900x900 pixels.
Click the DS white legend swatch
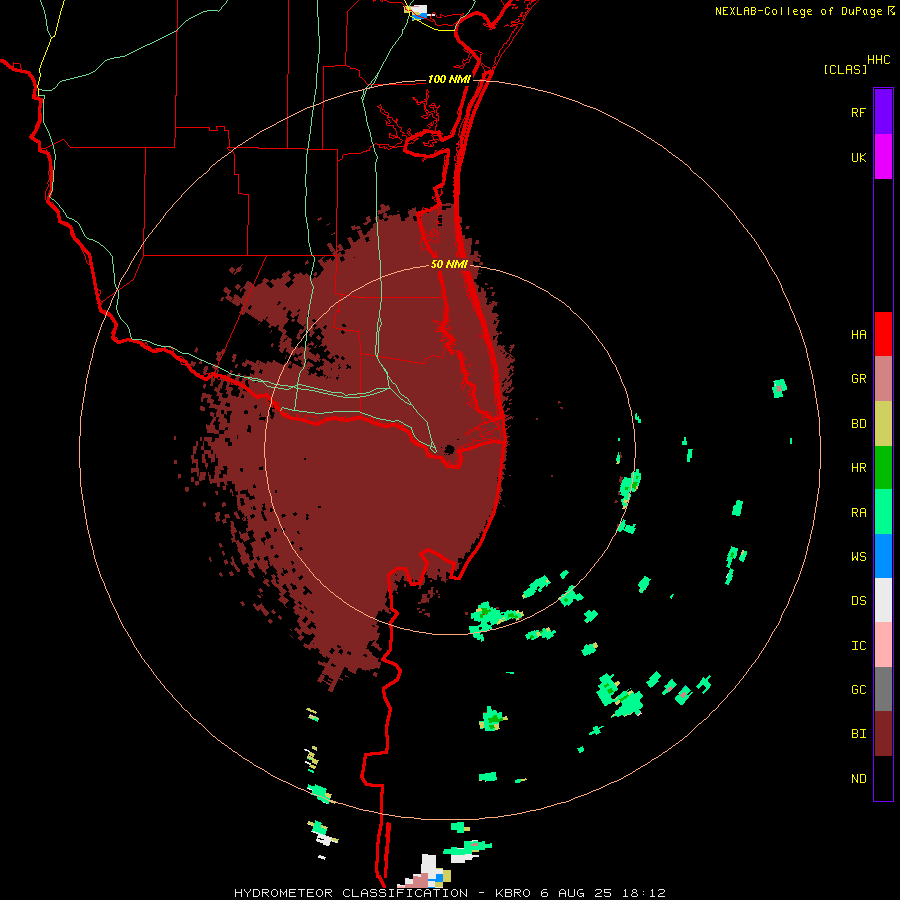[883, 600]
